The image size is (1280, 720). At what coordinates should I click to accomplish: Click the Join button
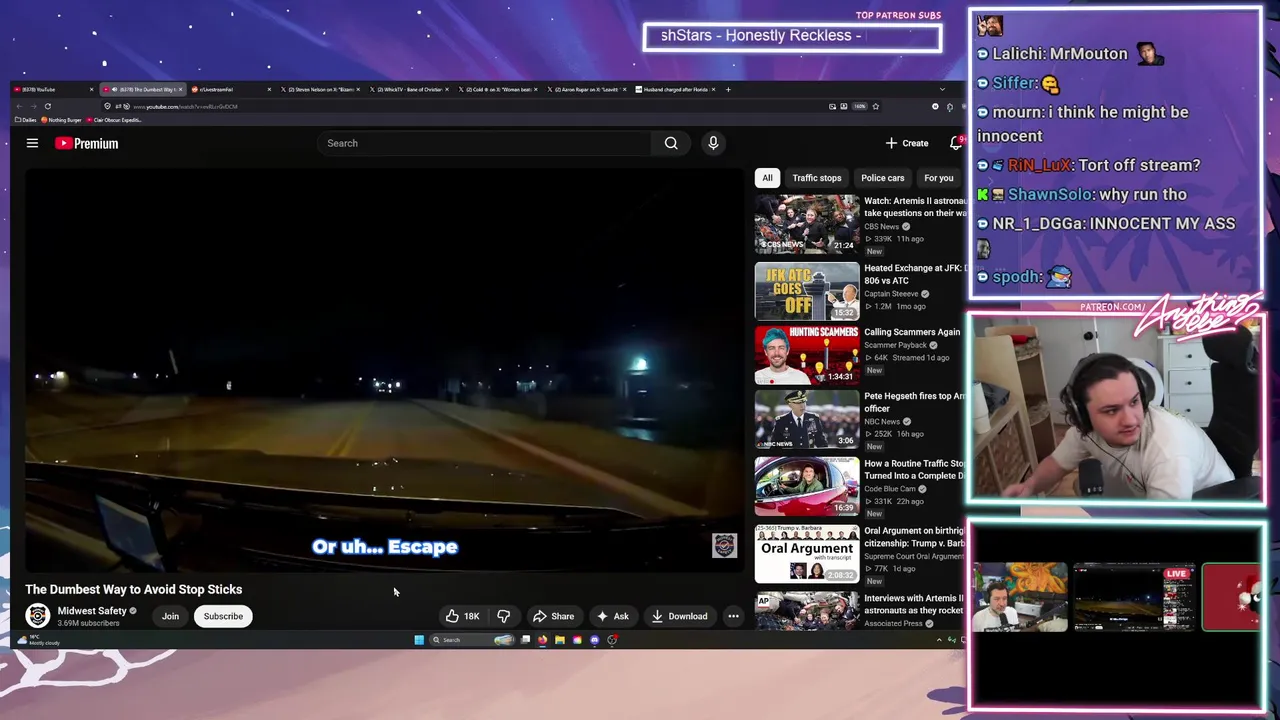pyautogui.click(x=170, y=616)
